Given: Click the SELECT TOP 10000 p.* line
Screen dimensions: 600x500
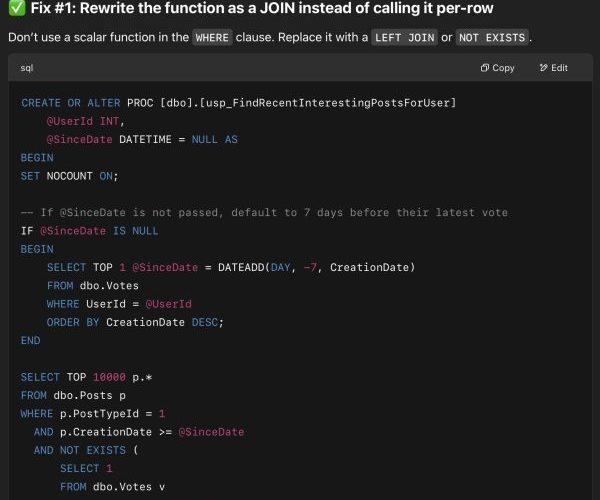Looking at the screenshot, I should click(x=86, y=377).
